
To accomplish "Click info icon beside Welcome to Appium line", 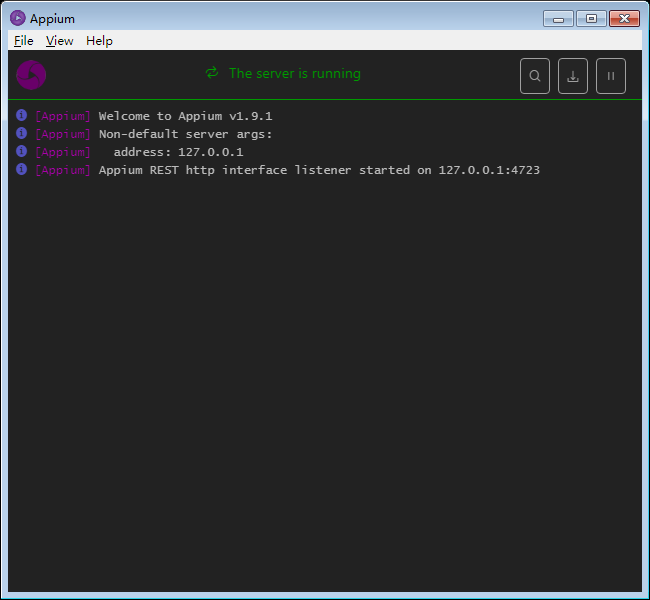I will tap(22, 115).
